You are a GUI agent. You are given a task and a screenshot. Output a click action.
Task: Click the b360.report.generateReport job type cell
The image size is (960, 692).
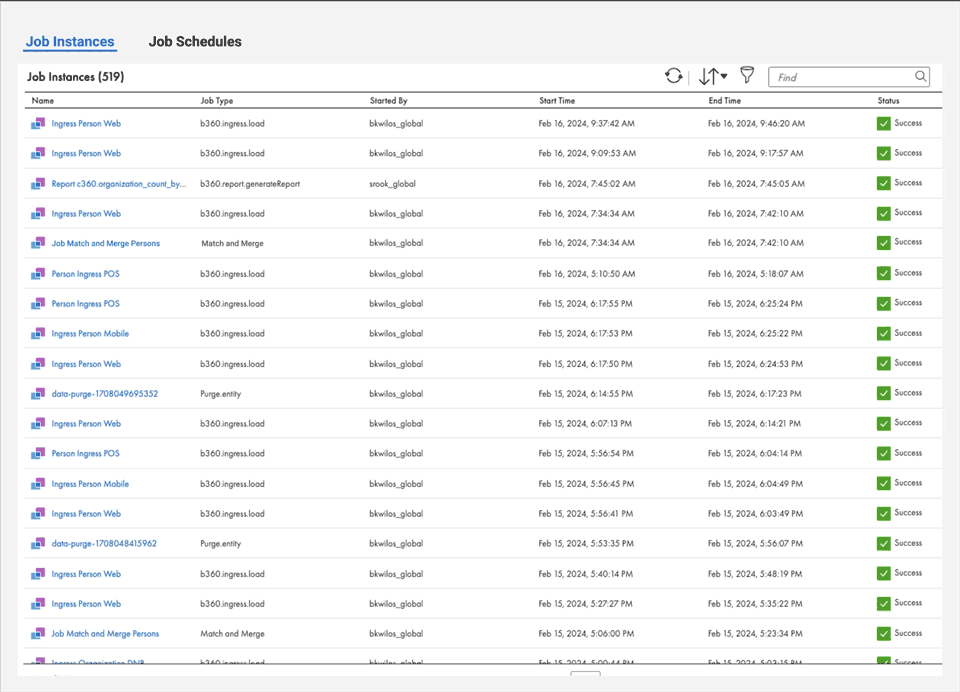point(250,184)
